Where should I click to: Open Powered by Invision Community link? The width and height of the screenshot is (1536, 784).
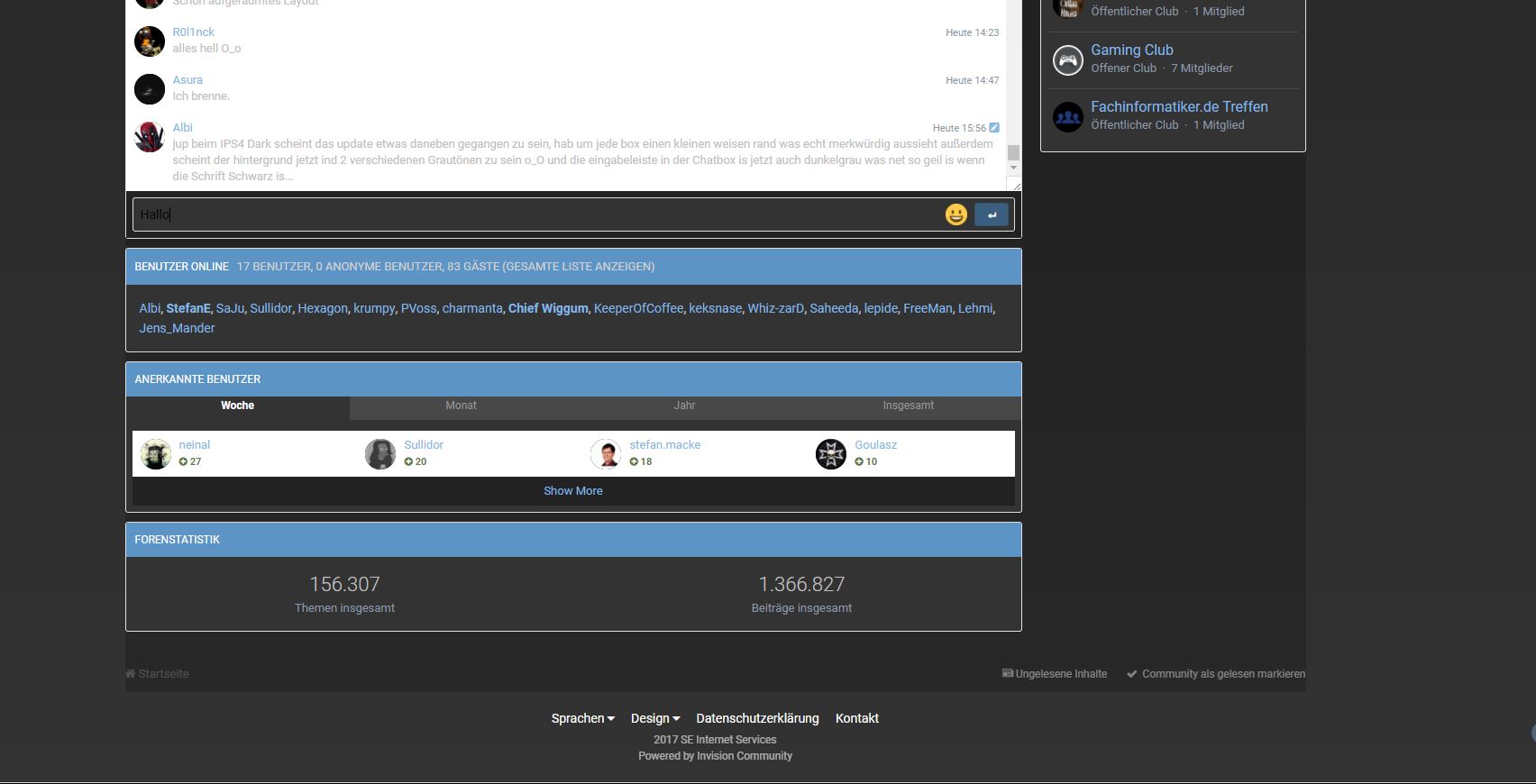[x=715, y=756]
